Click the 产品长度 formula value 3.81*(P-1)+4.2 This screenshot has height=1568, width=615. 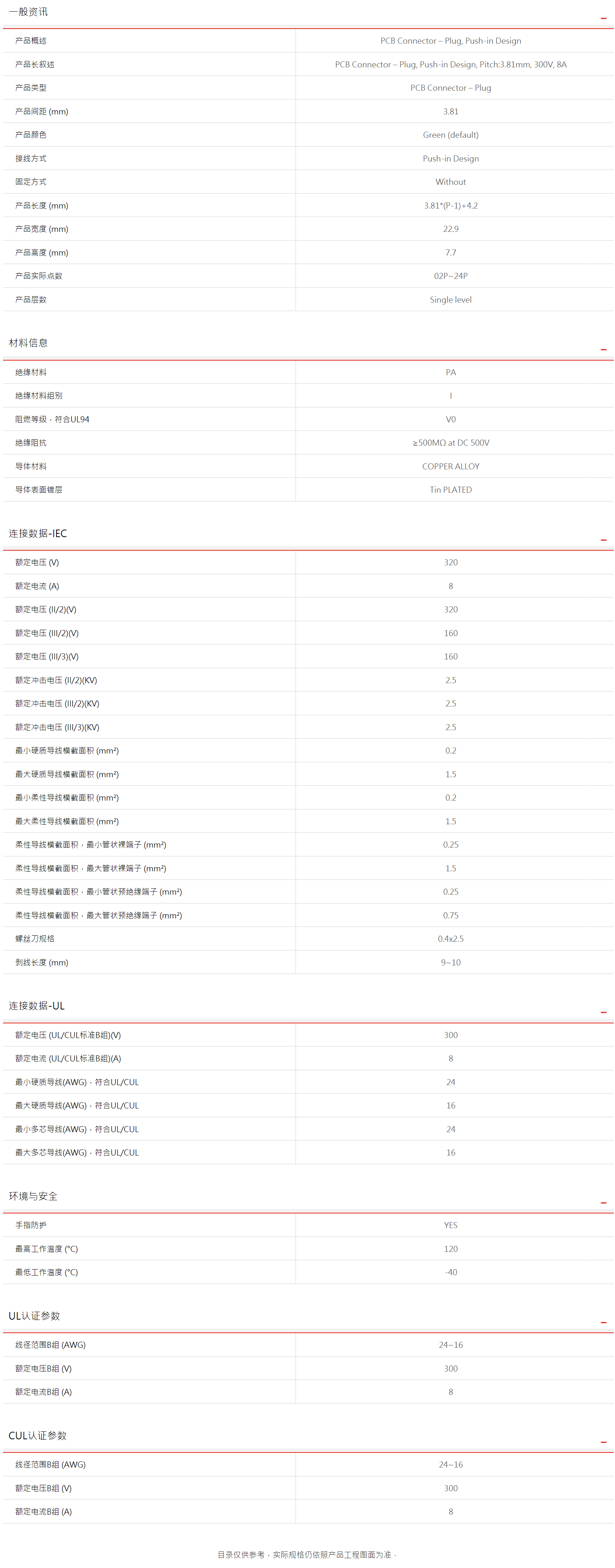[x=450, y=206]
